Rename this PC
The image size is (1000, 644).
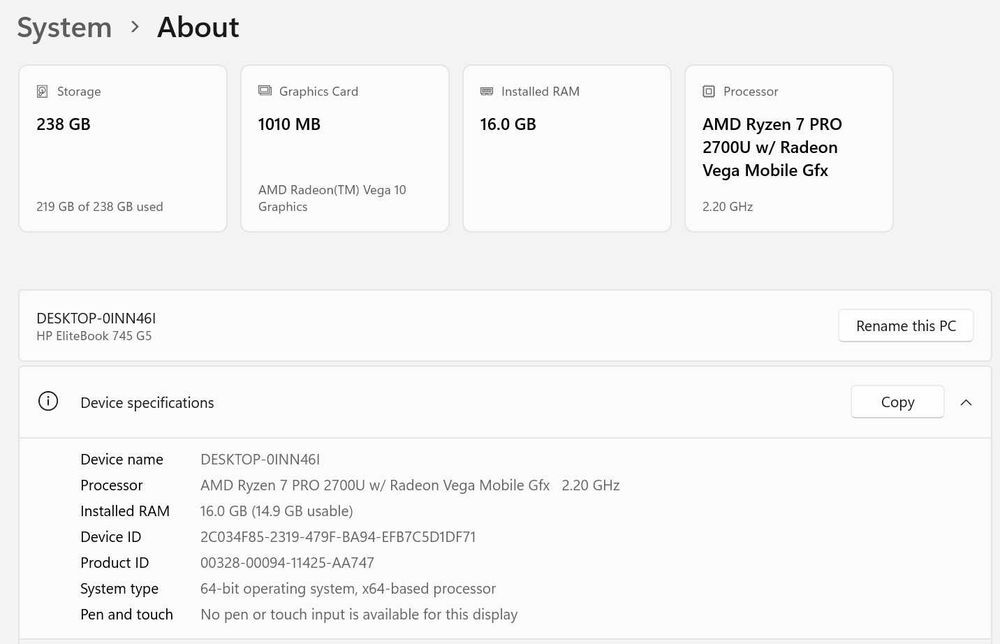coord(906,326)
